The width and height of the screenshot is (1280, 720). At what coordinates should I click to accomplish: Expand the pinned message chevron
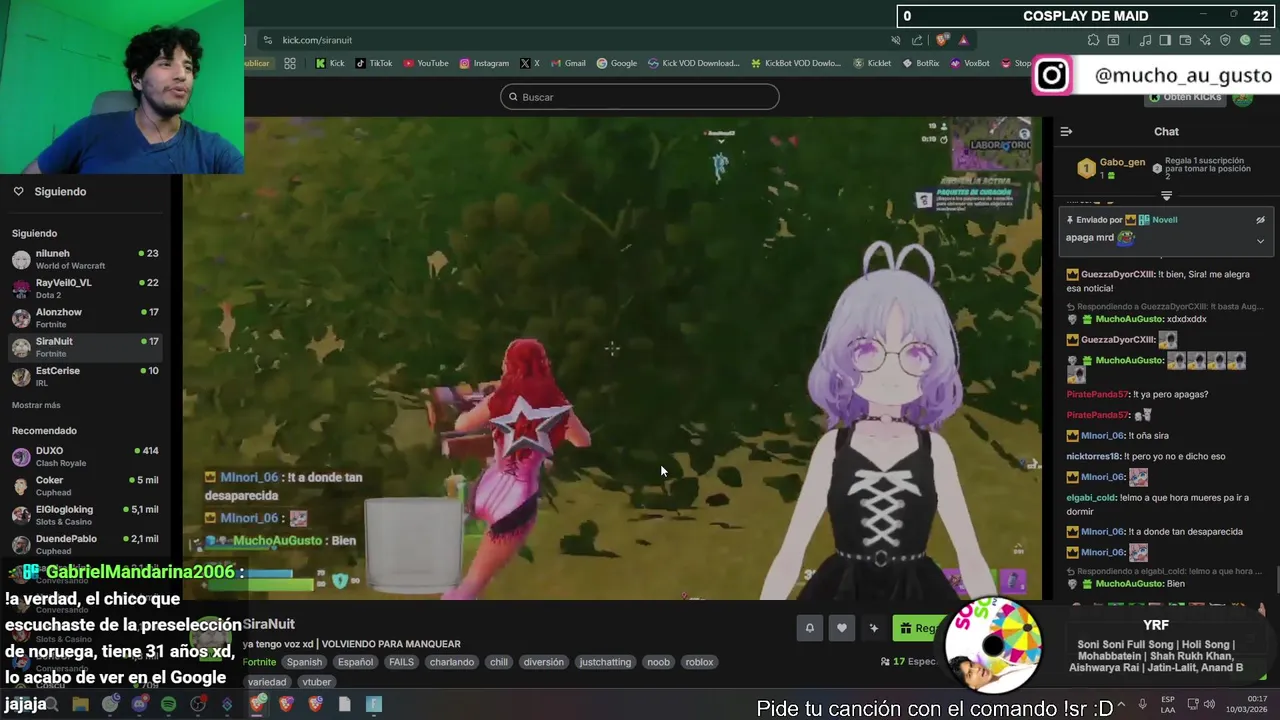[x=1260, y=241]
